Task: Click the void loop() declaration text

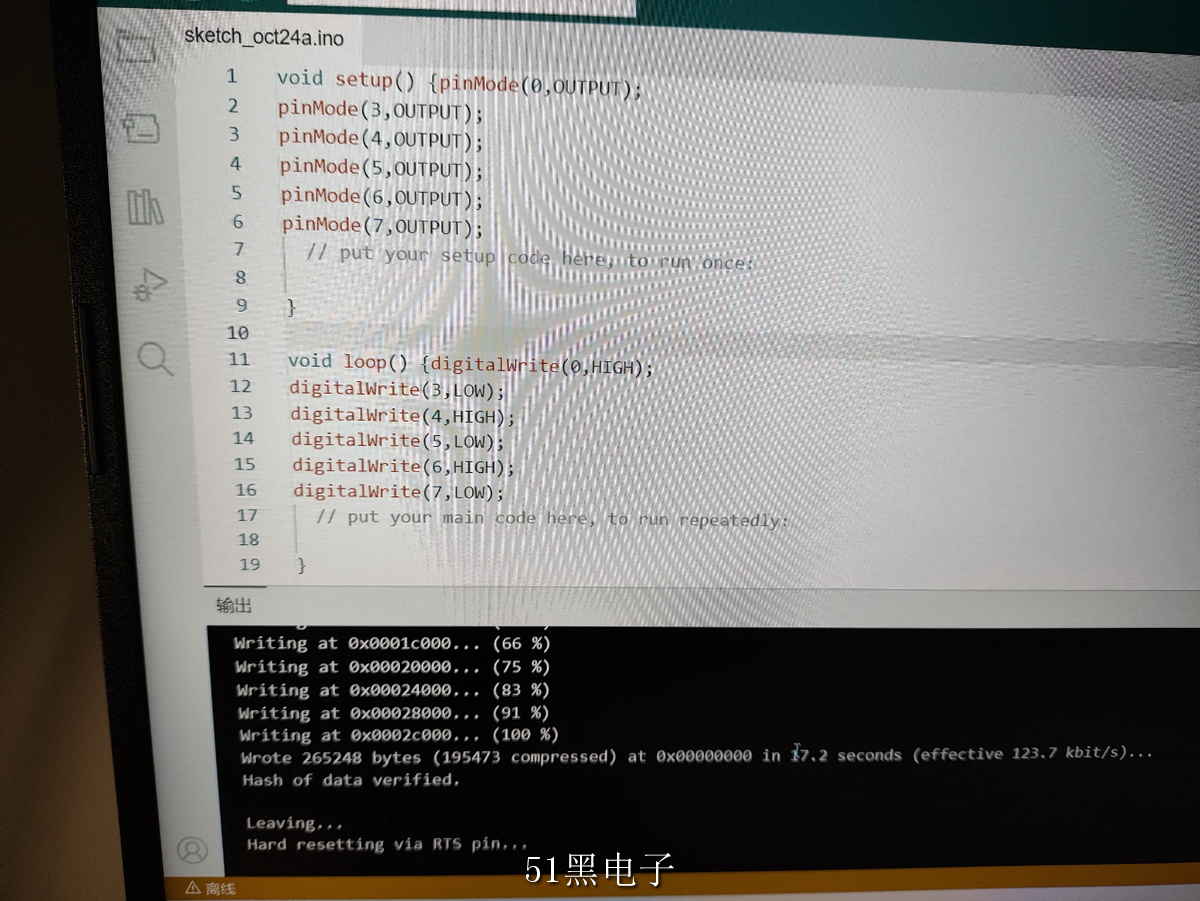Action: pos(350,361)
